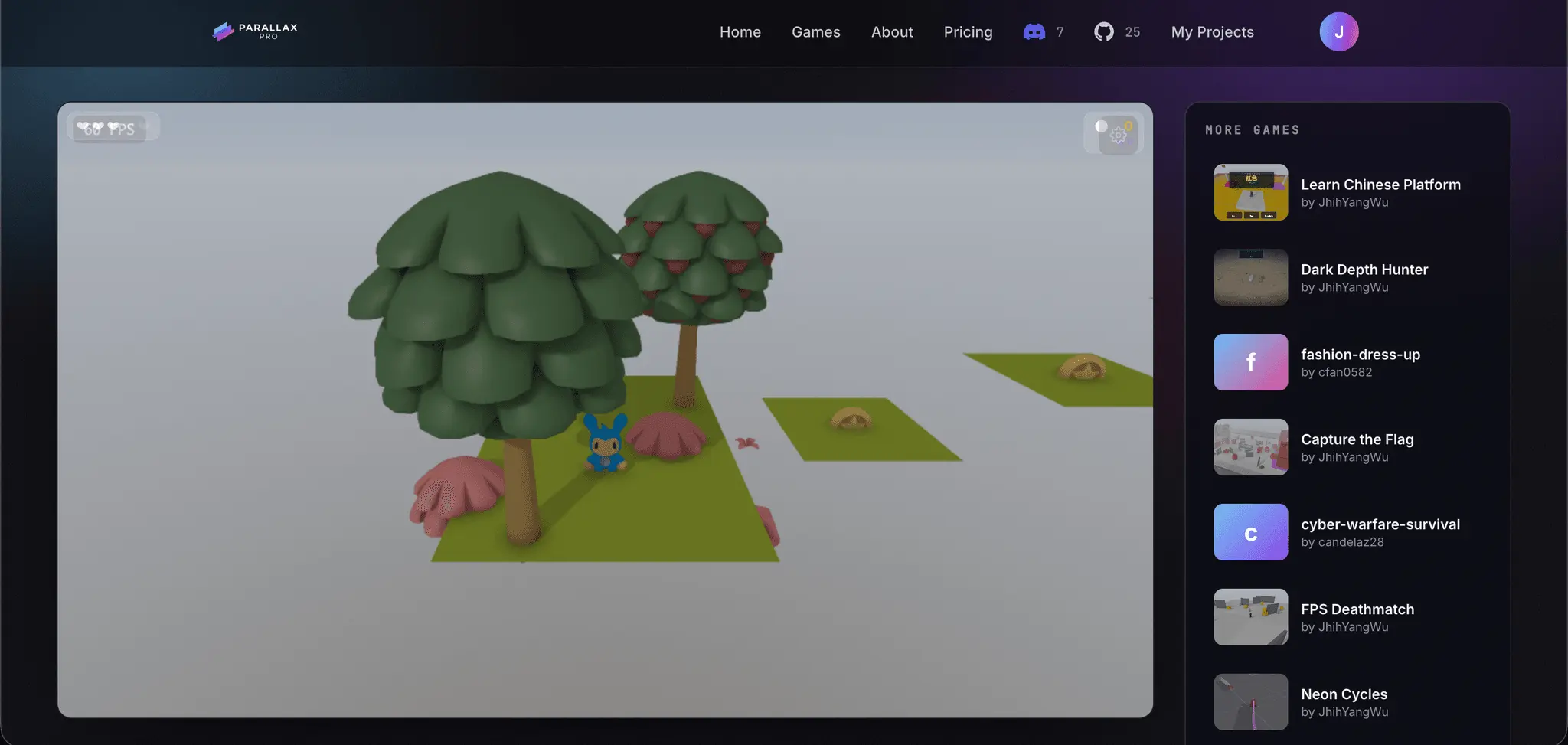Click the cyber-warfare-survival c icon
Image resolution: width=1568 pixels, height=745 pixels.
(1250, 532)
